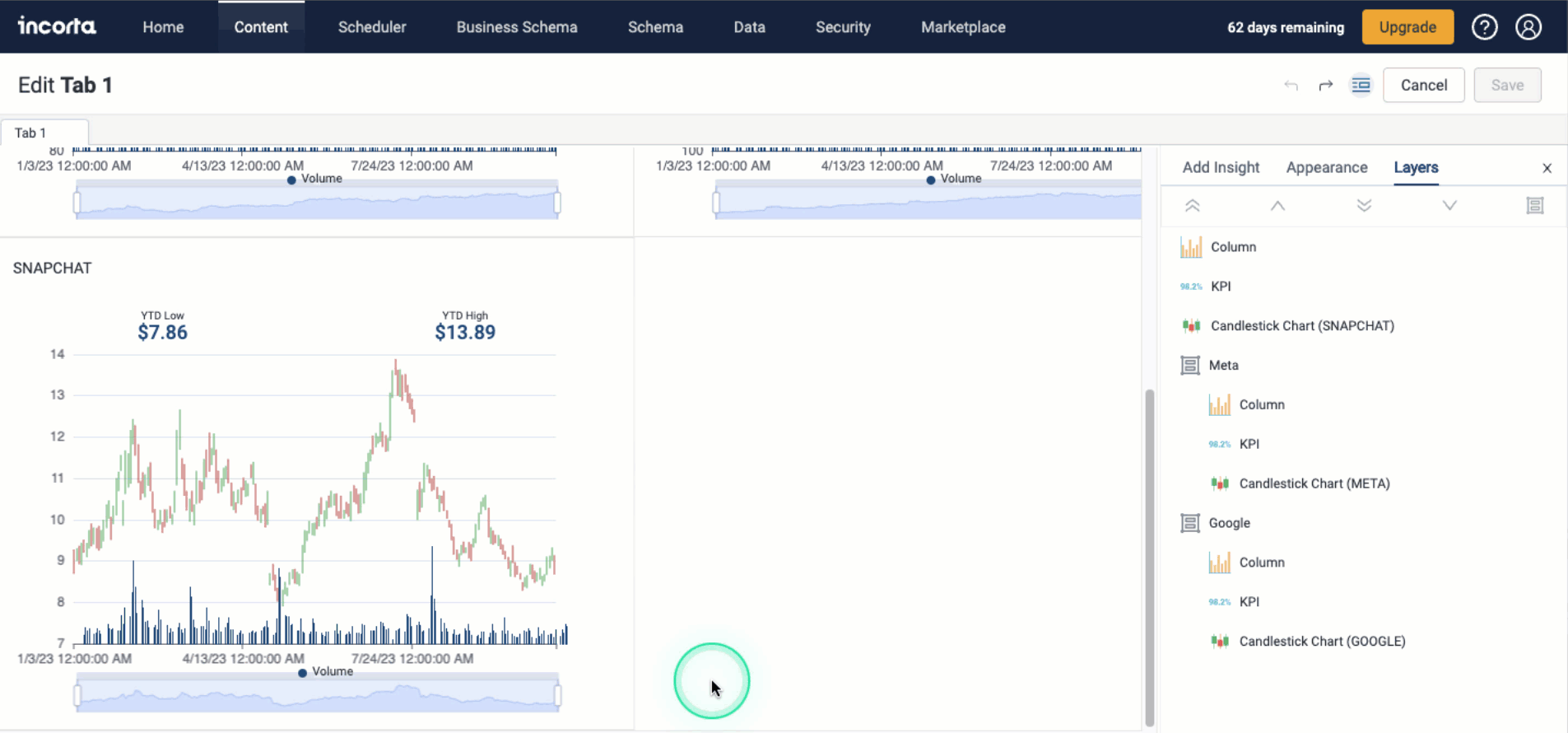Select the Layers tab
The width and height of the screenshot is (1568, 733).
click(x=1416, y=167)
